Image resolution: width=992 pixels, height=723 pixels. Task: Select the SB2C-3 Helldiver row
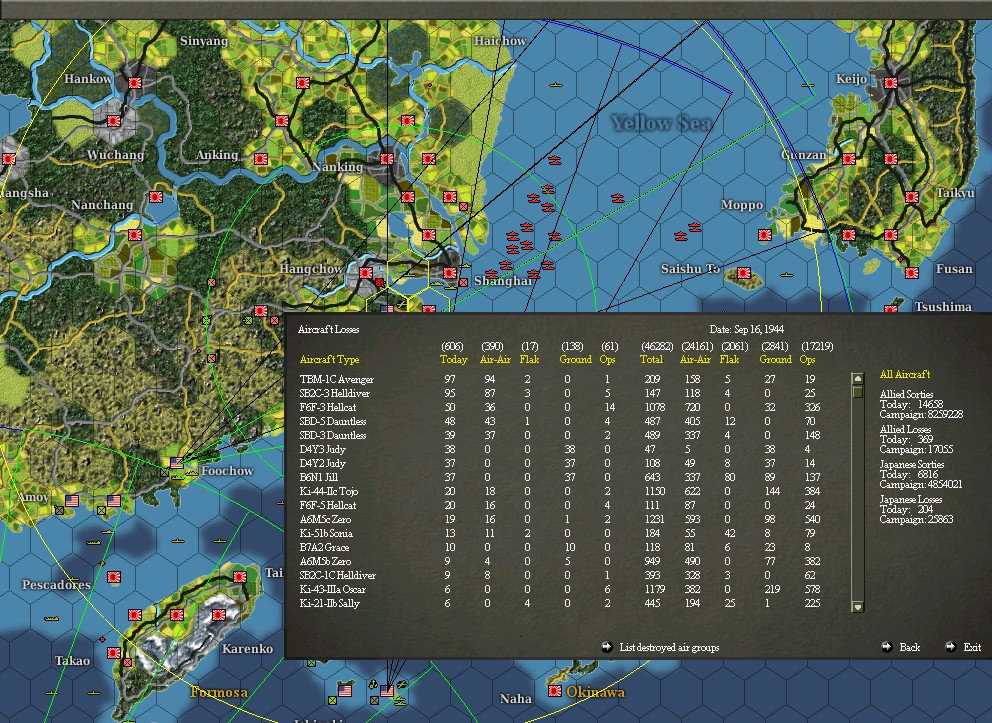[560, 393]
